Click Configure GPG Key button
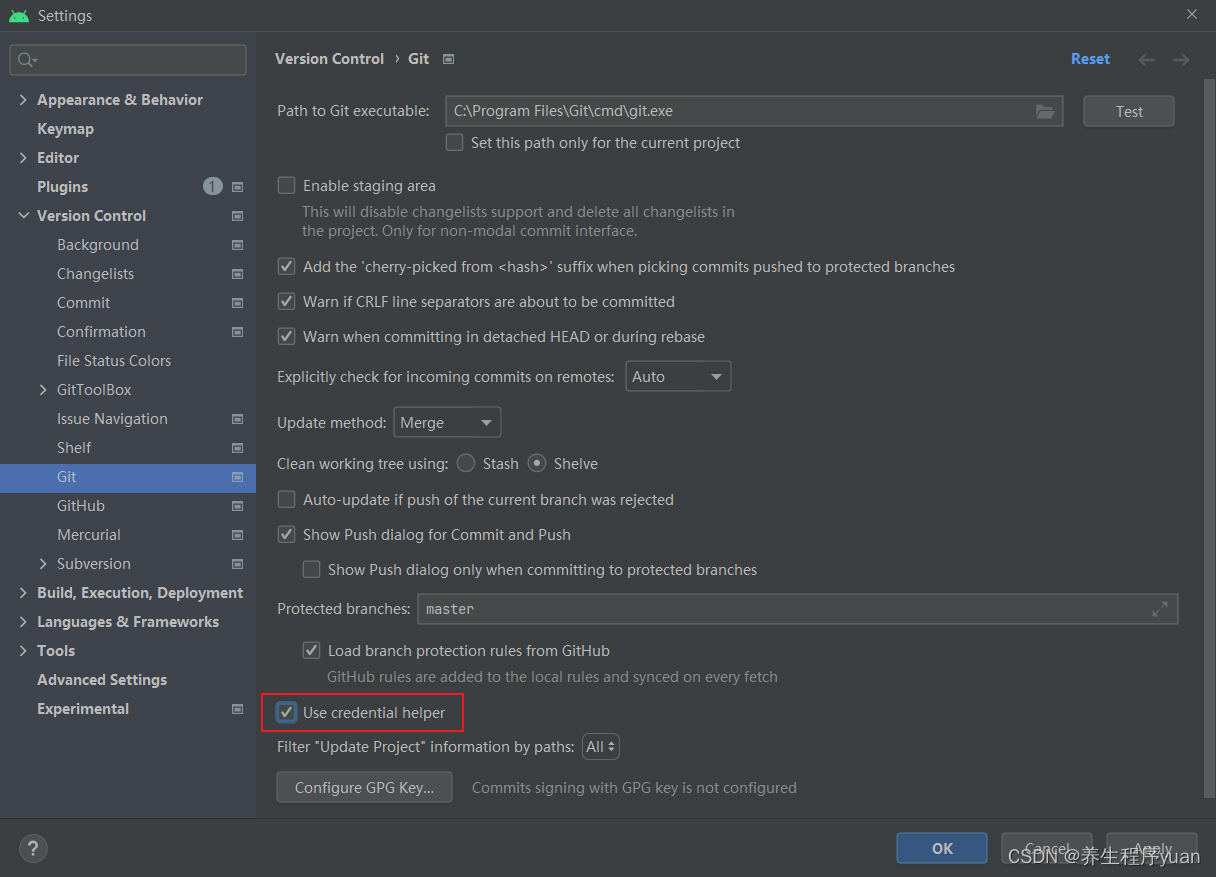The width and height of the screenshot is (1216, 877). pyautogui.click(x=364, y=788)
